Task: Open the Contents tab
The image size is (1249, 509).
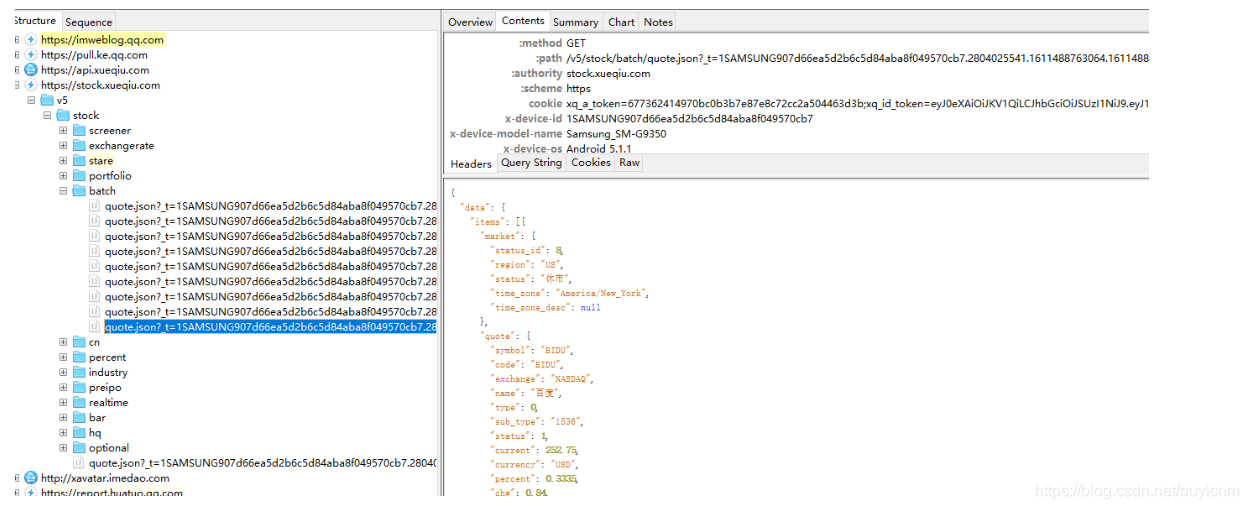Action: [x=523, y=21]
